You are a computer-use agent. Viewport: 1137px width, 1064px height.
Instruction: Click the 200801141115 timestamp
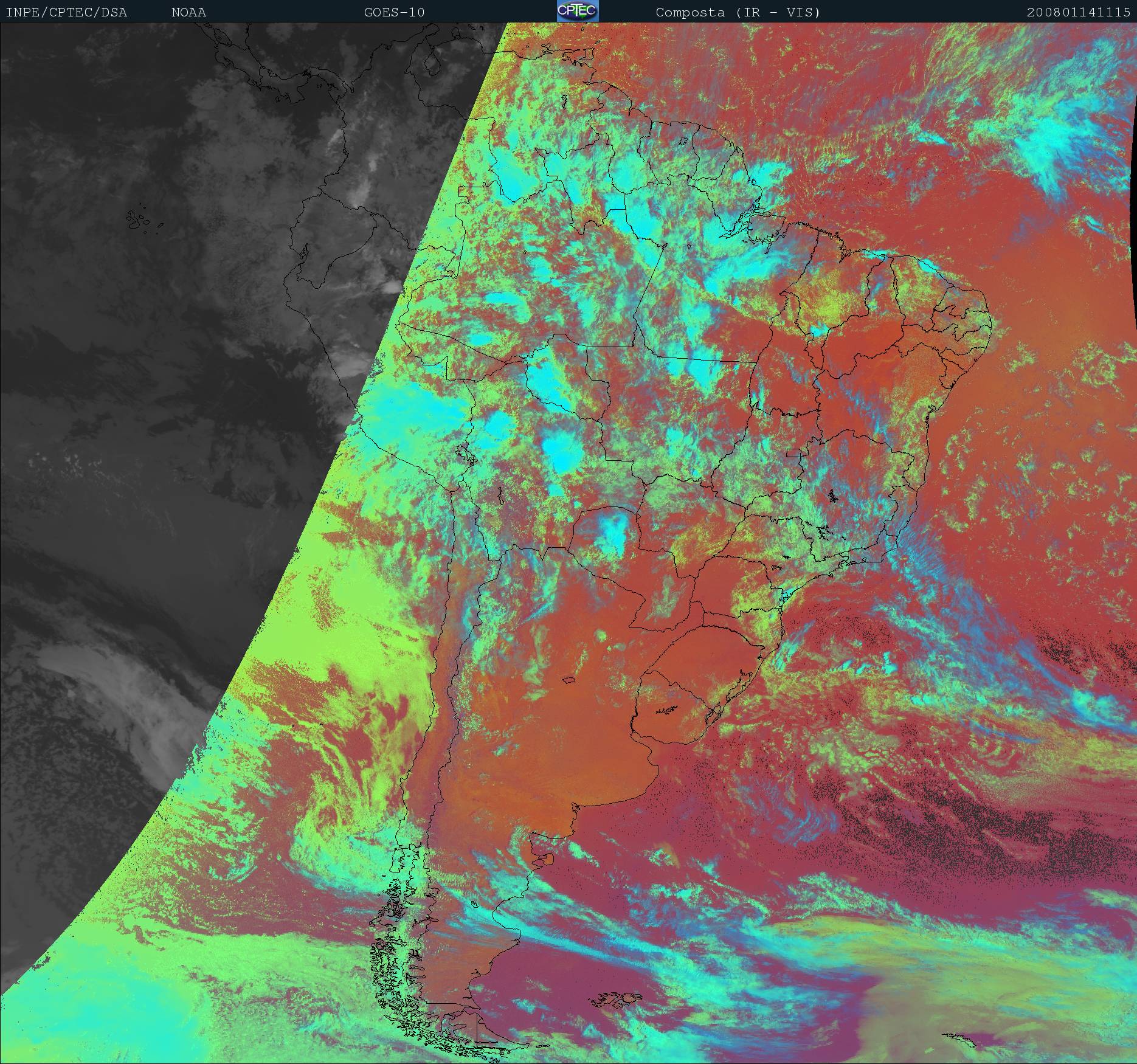tap(1079, 12)
